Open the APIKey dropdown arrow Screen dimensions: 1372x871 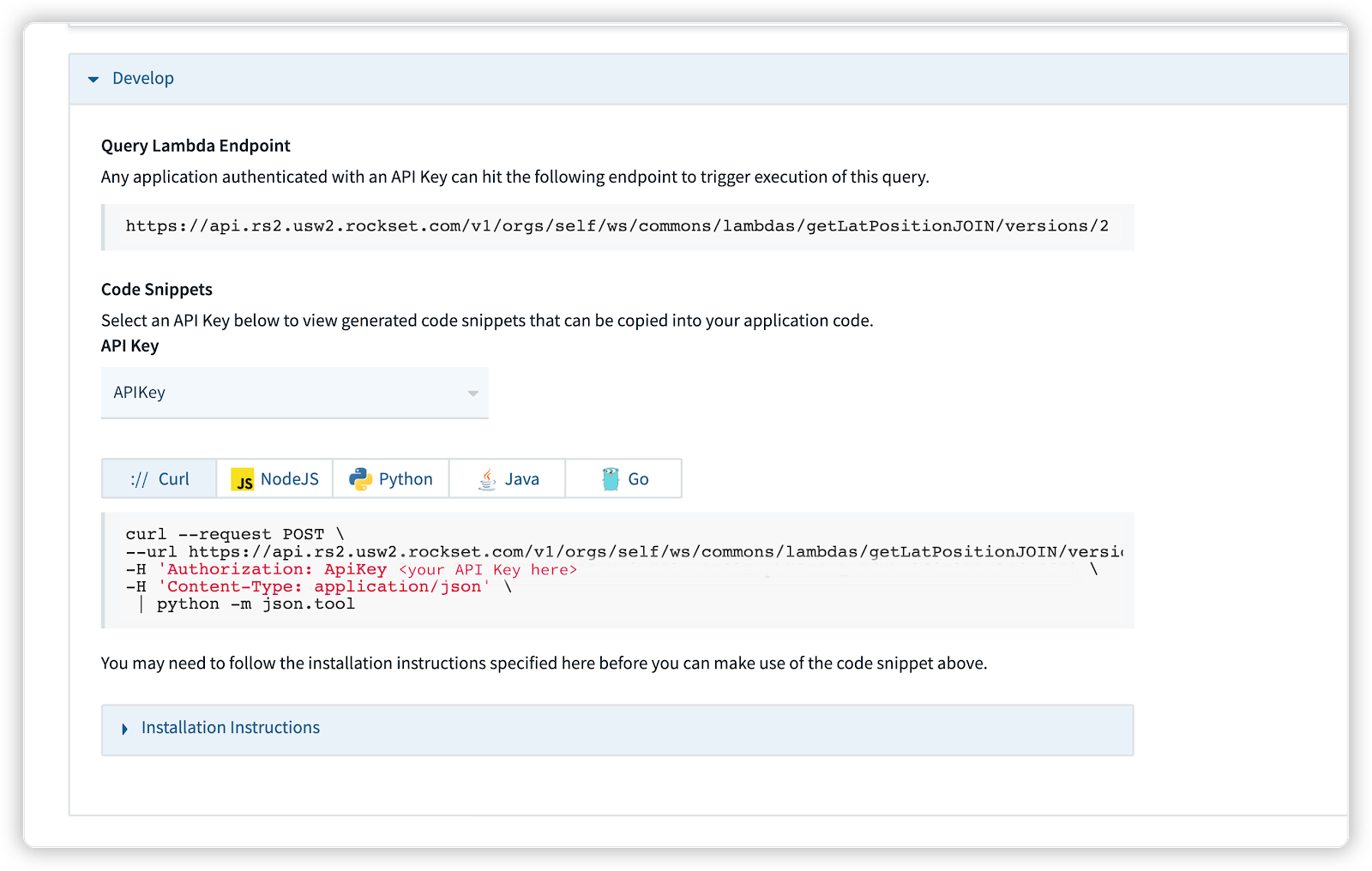click(472, 393)
